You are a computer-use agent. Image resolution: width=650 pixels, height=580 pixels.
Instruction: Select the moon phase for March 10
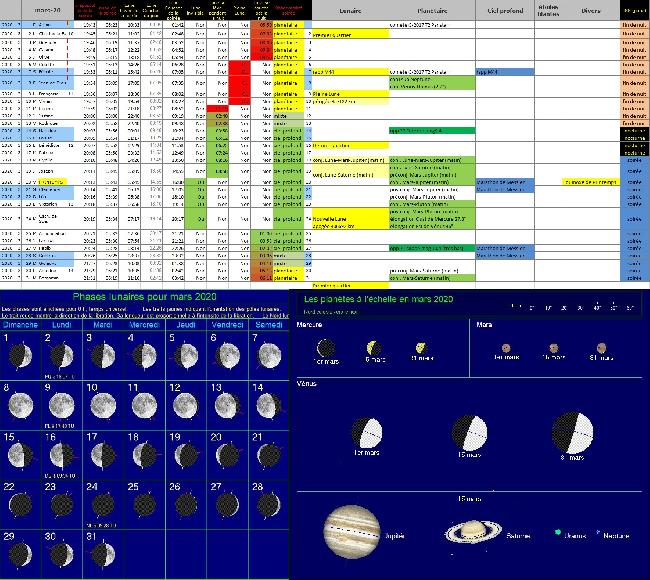pos(103,406)
